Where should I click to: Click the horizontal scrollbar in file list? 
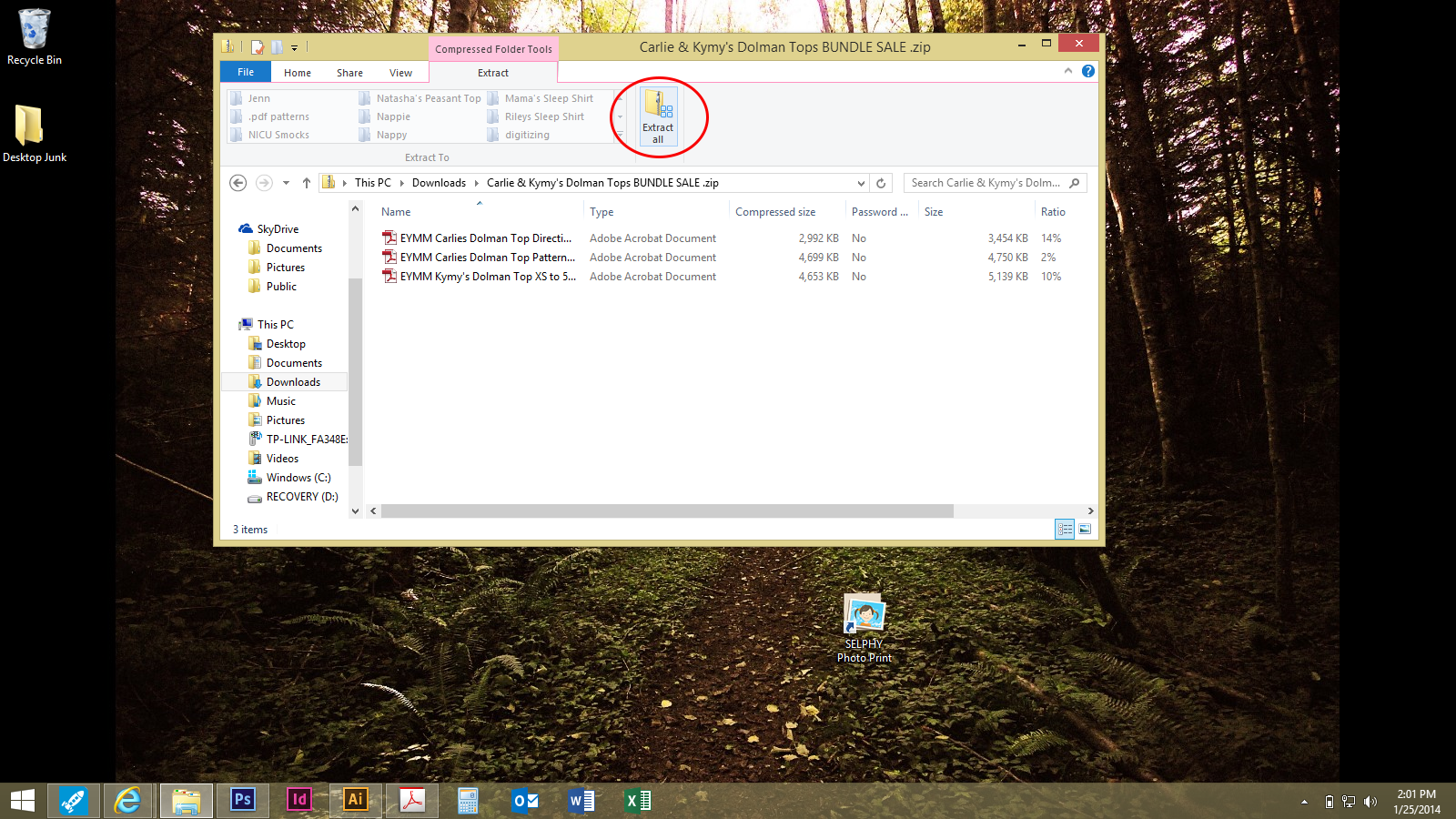667,511
